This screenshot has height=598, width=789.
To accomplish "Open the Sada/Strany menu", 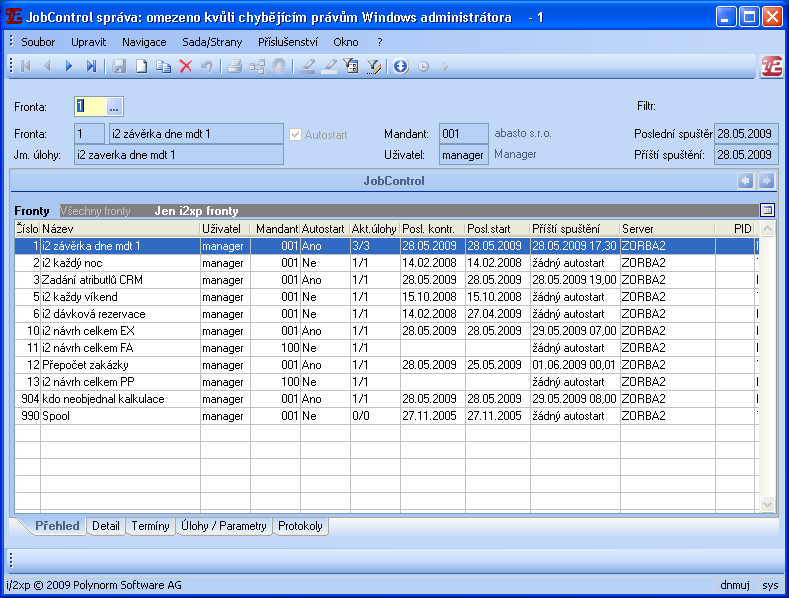I will (212, 42).
